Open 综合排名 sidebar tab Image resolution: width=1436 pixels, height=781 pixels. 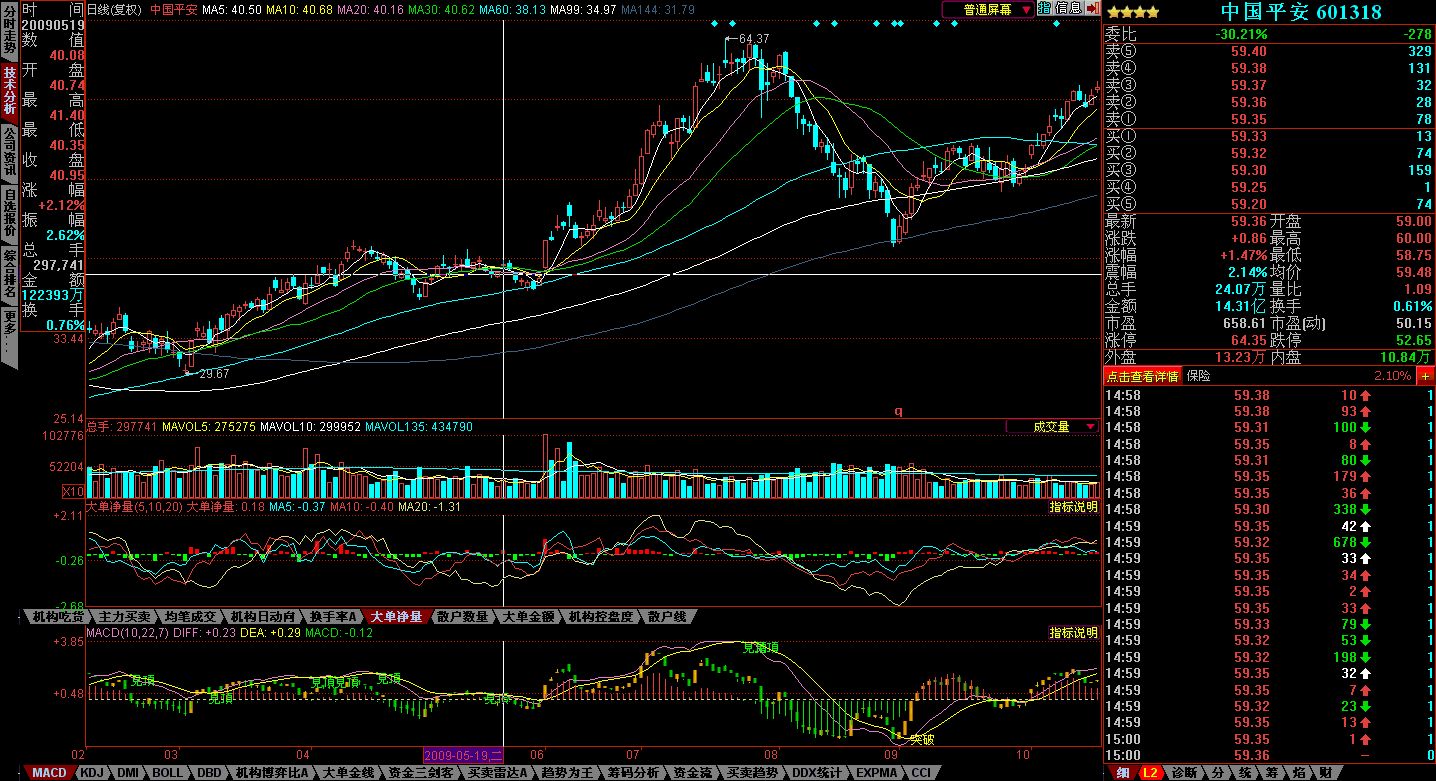(x=9, y=276)
